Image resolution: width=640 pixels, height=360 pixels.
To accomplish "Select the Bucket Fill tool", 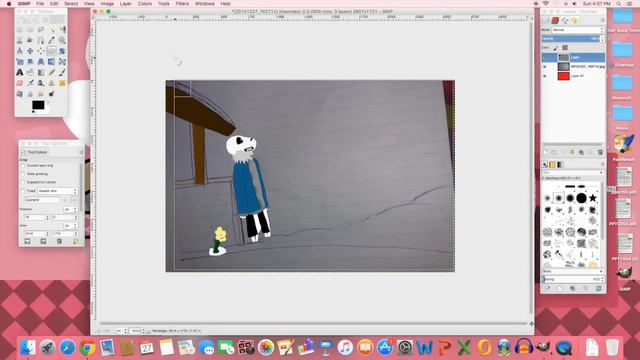I will (30, 72).
